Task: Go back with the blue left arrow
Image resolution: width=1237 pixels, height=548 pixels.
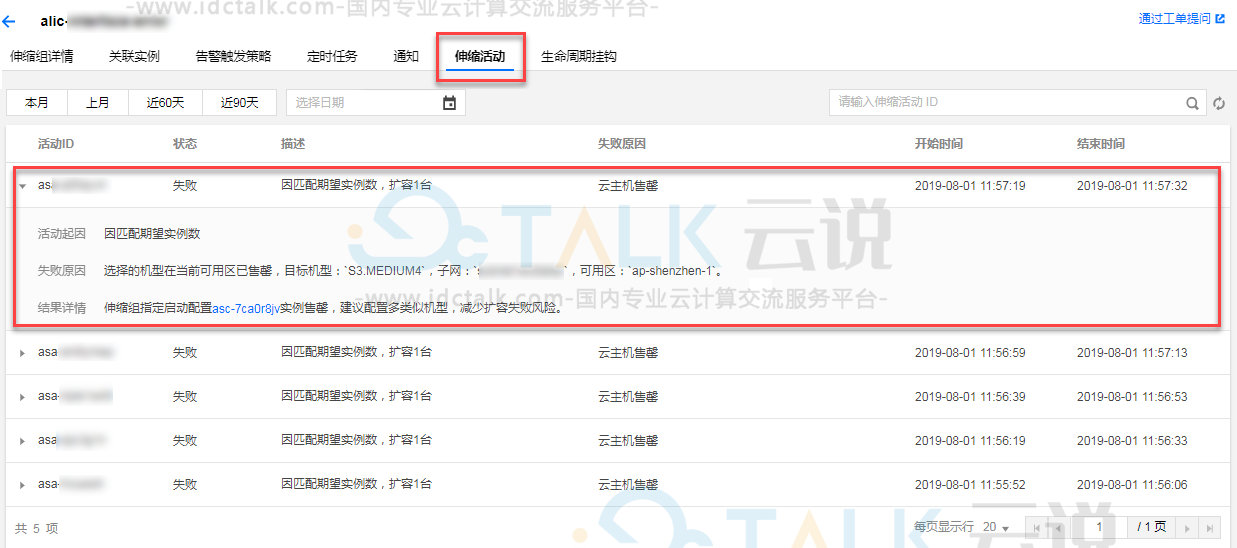Action: [10, 21]
